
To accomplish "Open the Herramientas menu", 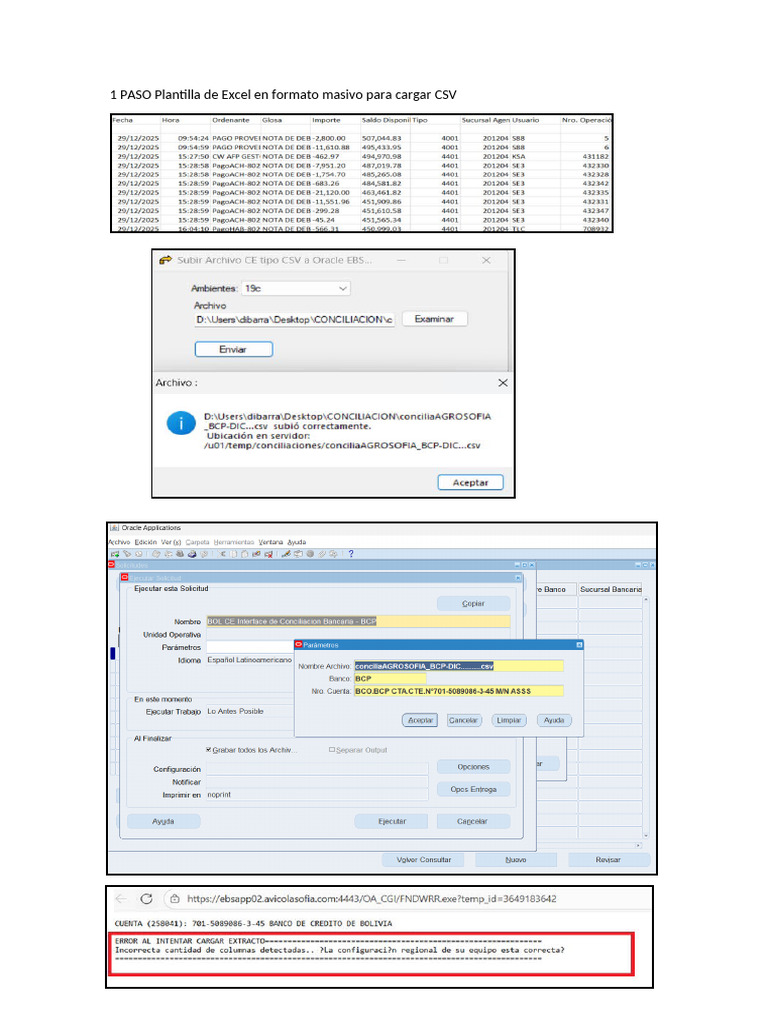I will point(234,542).
